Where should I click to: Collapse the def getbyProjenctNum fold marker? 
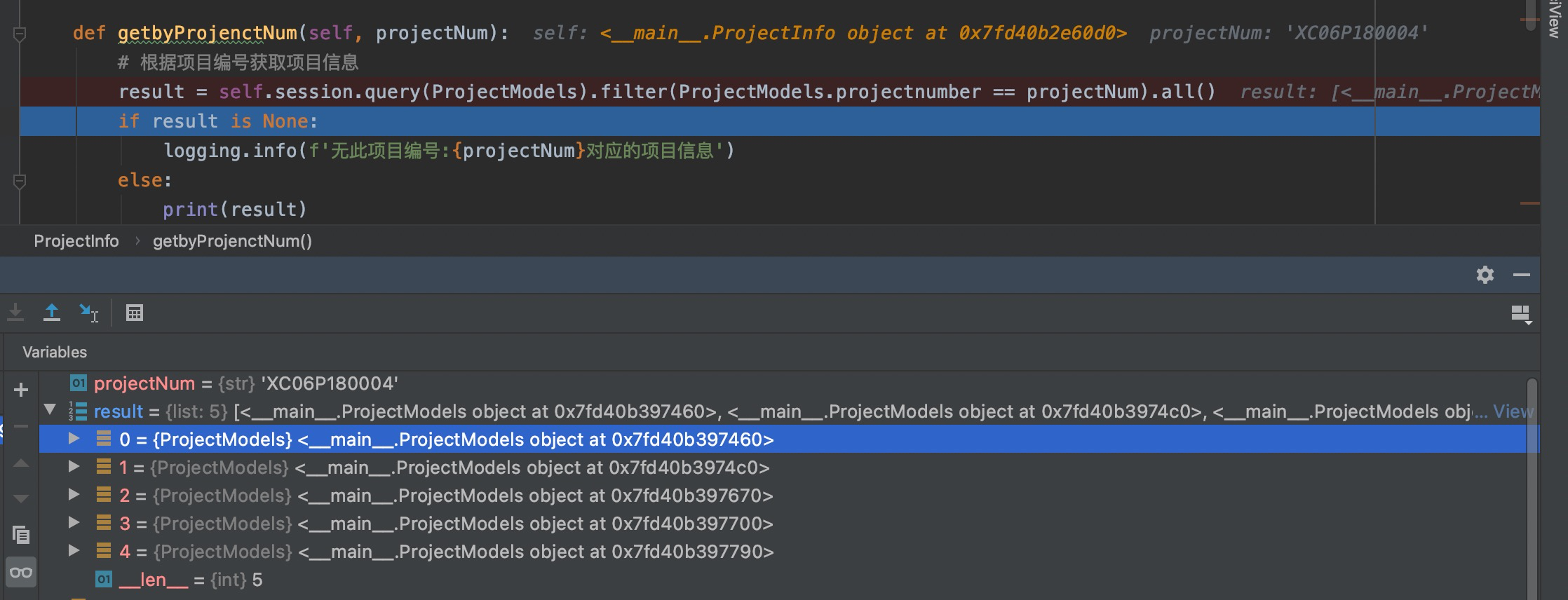20,34
